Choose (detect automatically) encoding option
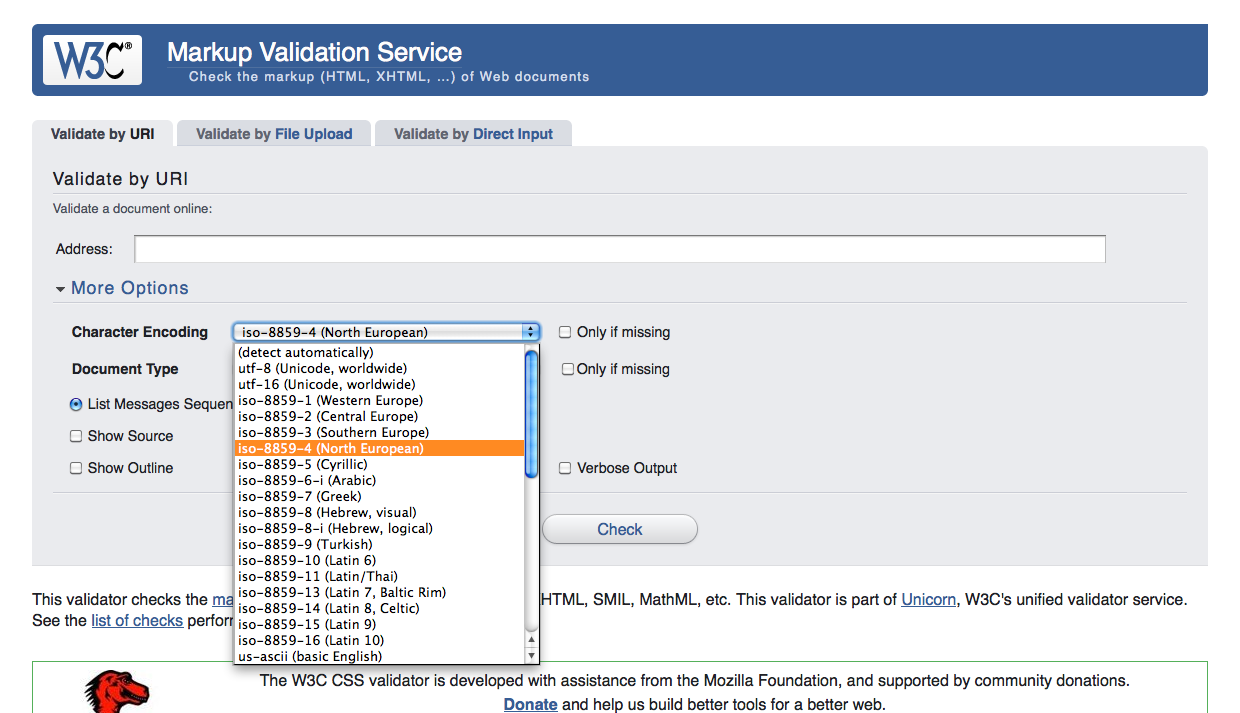The width and height of the screenshot is (1240, 713). (x=379, y=352)
